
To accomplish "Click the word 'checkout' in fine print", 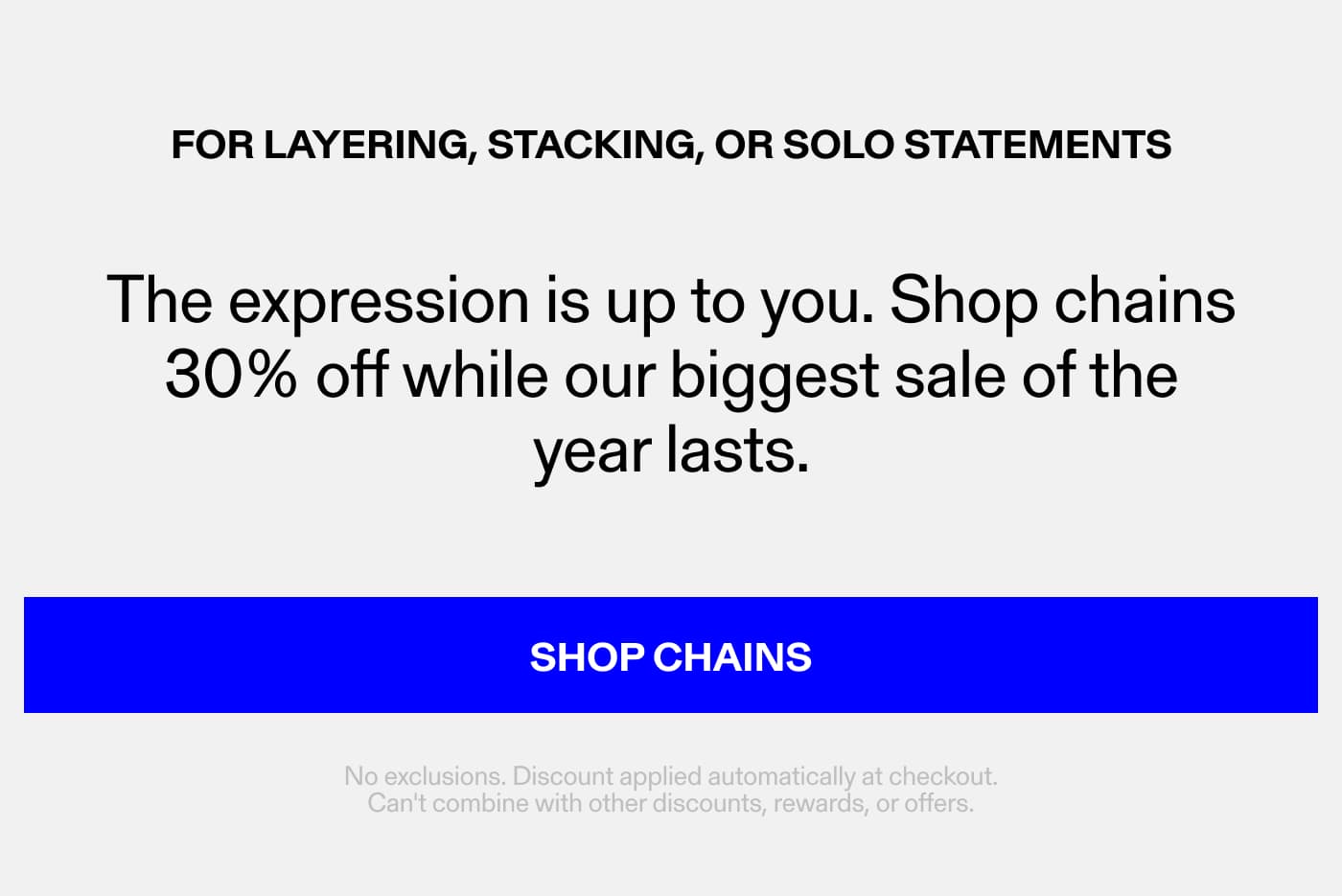I will [944, 776].
